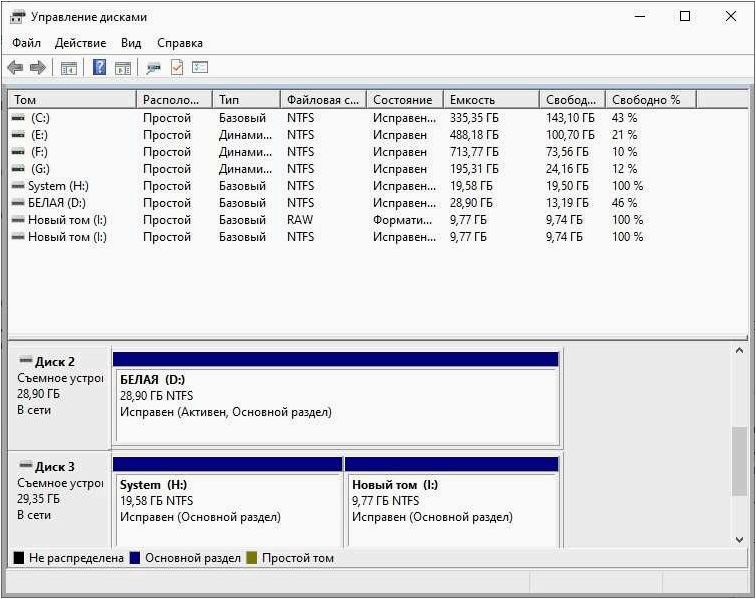
Task: Click the disk pane scrollbar thumb
Action: pyautogui.click(x=739, y=461)
